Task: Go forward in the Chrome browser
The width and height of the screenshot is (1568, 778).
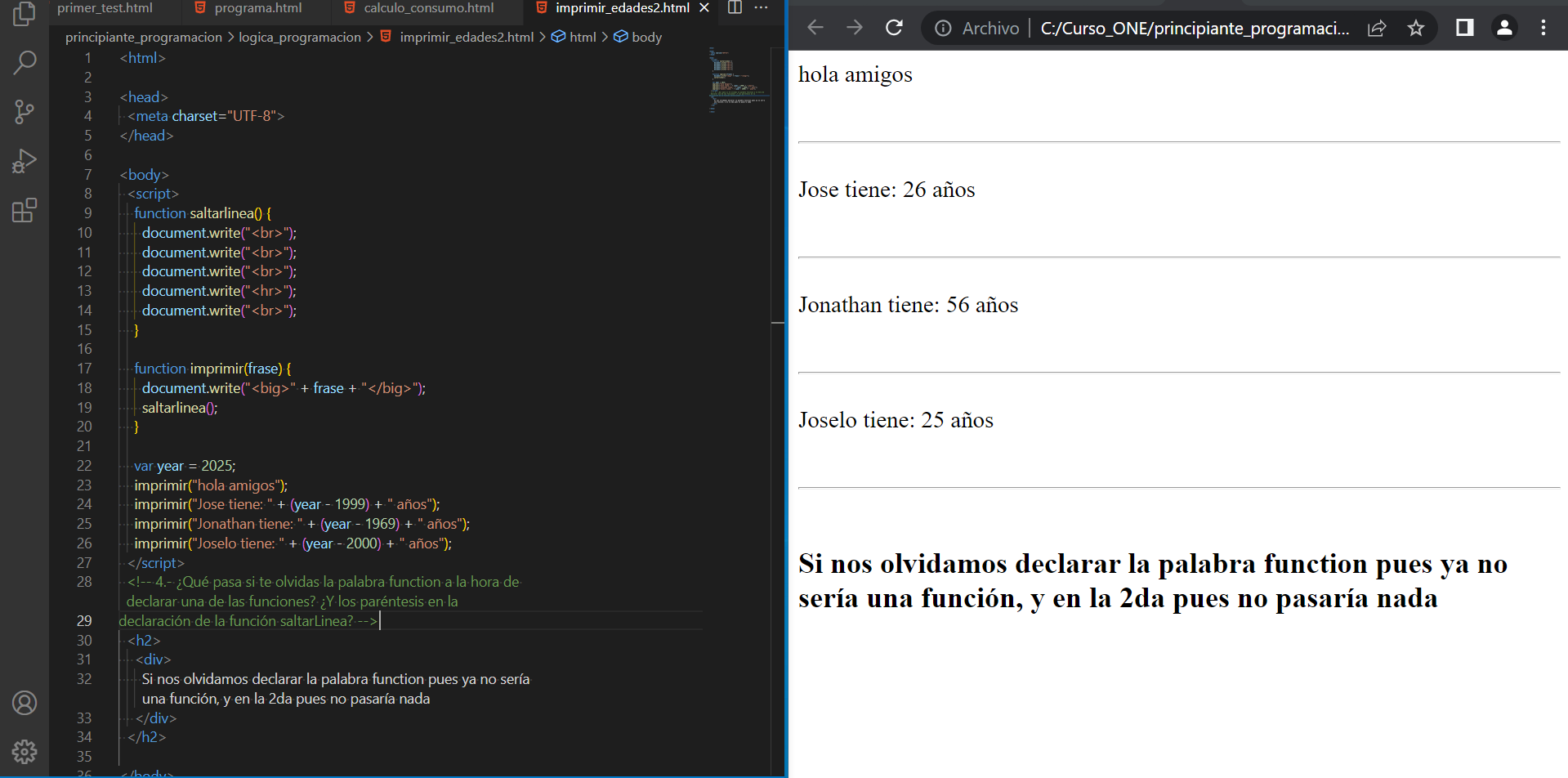Action: pos(855,28)
